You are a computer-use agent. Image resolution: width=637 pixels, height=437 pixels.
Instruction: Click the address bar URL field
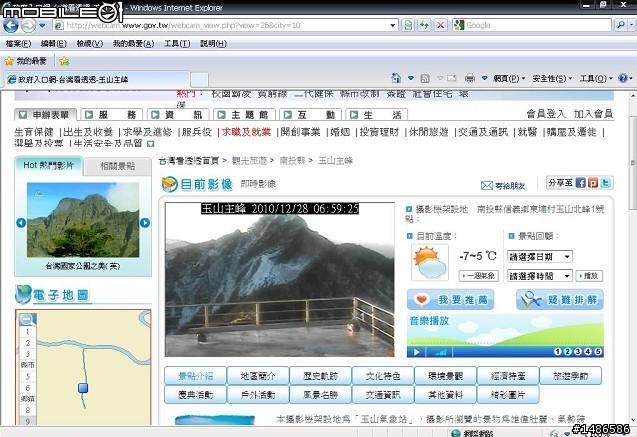tap(221, 25)
